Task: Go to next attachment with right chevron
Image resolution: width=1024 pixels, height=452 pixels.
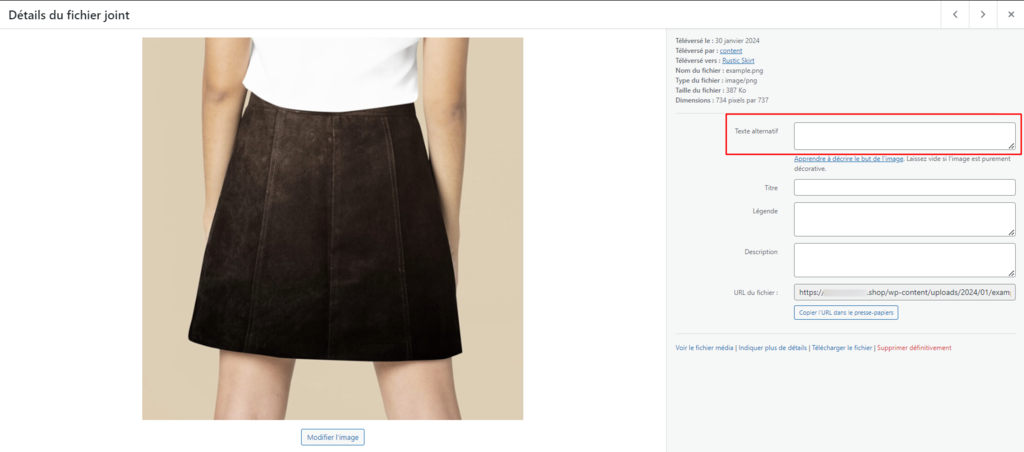Action: point(982,14)
